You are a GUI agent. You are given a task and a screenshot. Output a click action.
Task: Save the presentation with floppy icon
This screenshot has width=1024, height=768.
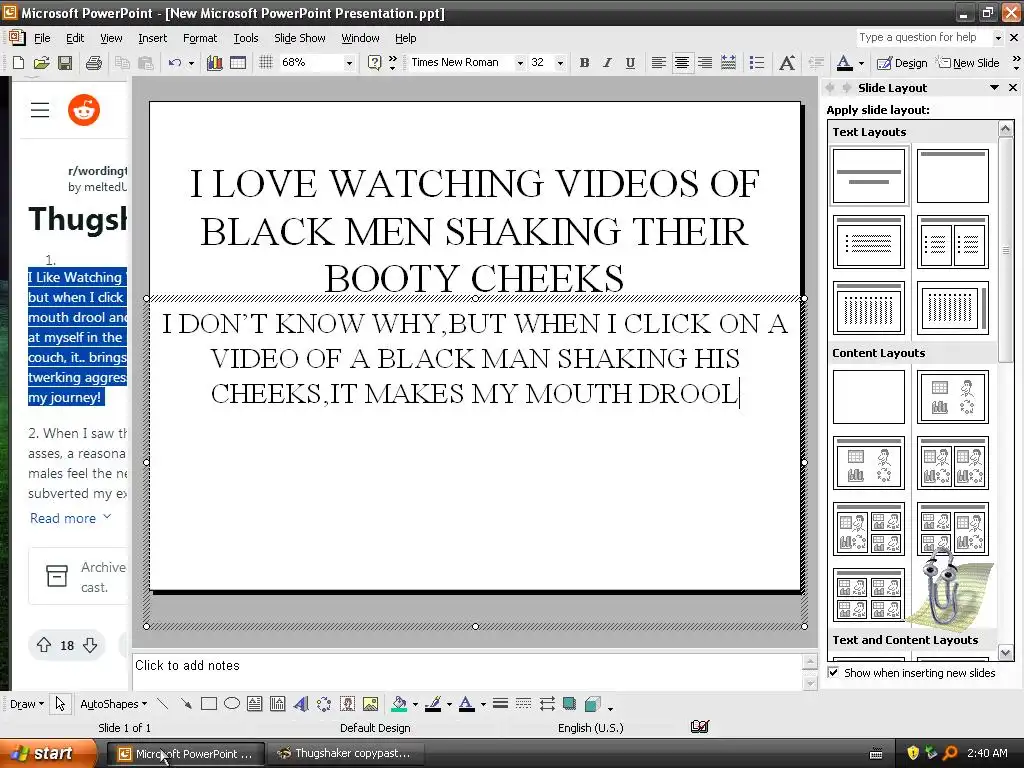click(65, 63)
